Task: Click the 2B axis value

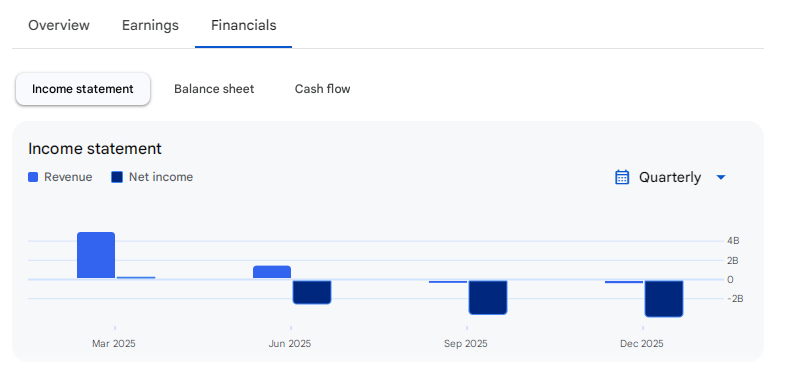Action: (x=733, y=260)
